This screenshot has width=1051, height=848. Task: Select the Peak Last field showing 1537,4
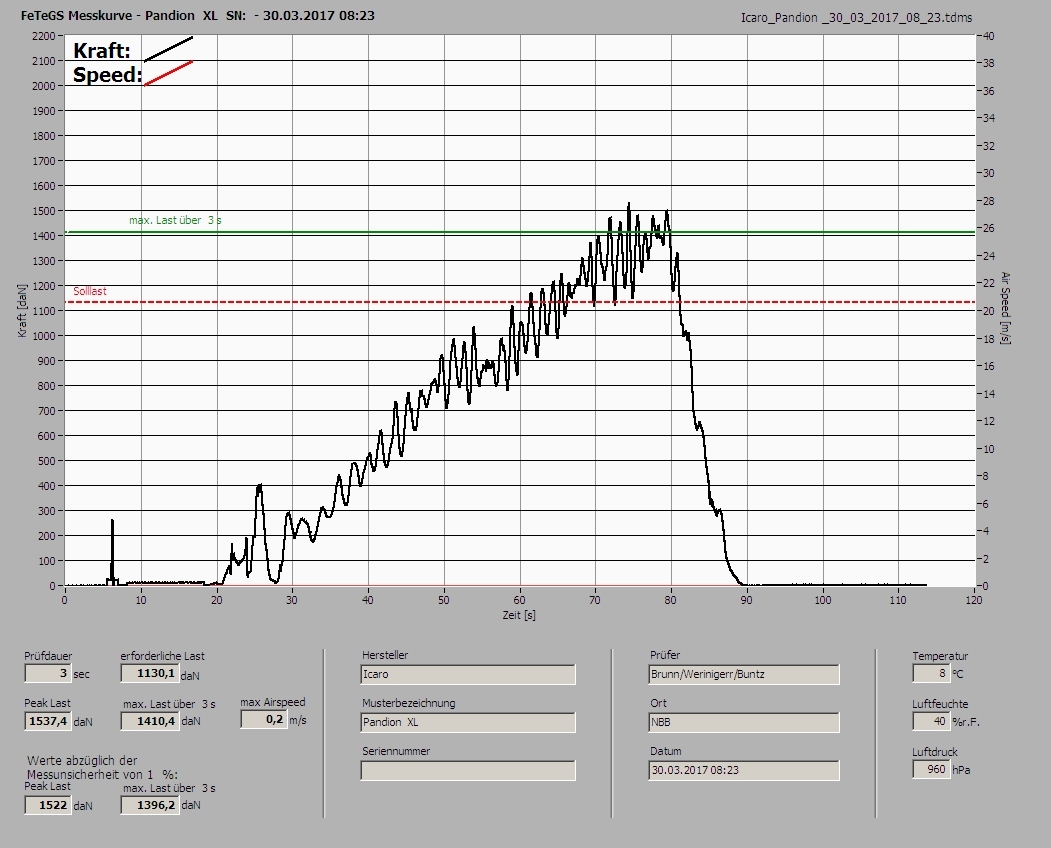click(x=48, y=721)
